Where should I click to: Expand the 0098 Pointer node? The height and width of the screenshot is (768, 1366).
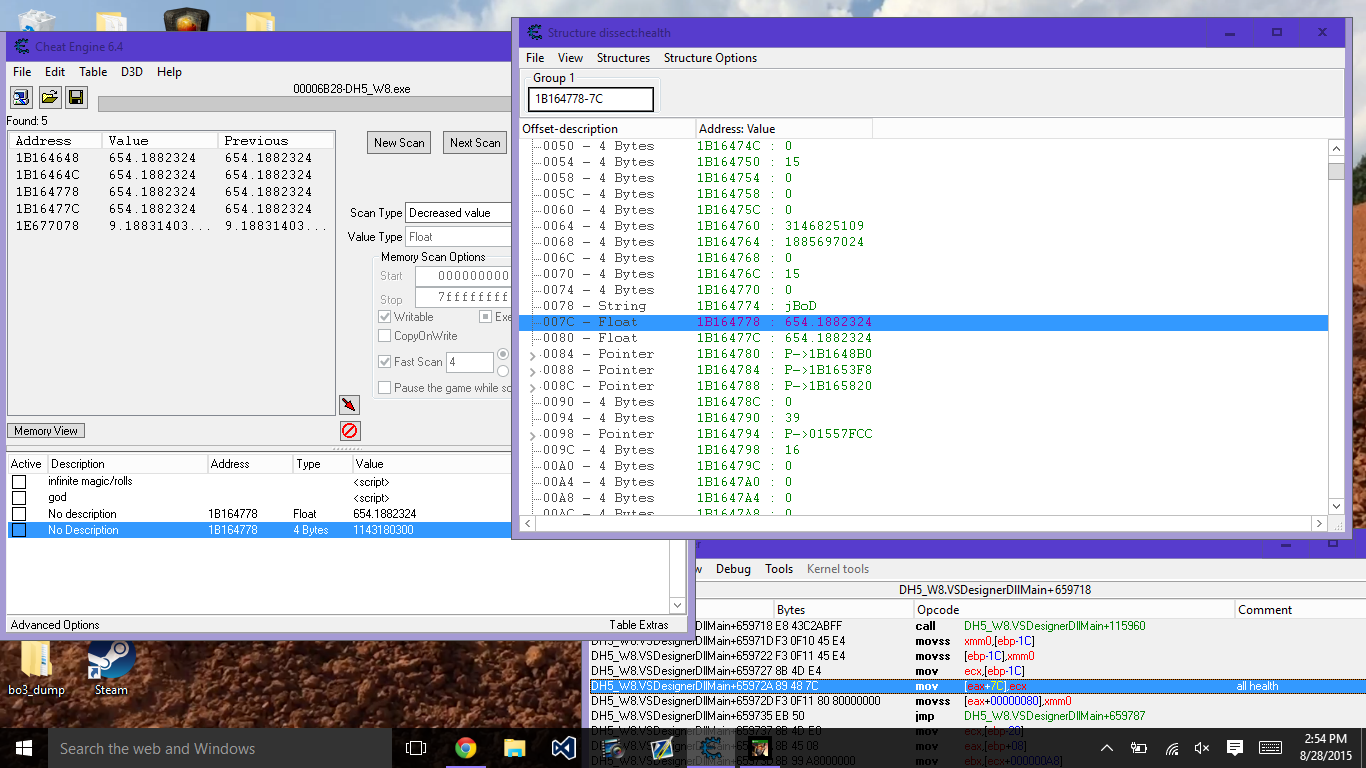coord(532,435)
